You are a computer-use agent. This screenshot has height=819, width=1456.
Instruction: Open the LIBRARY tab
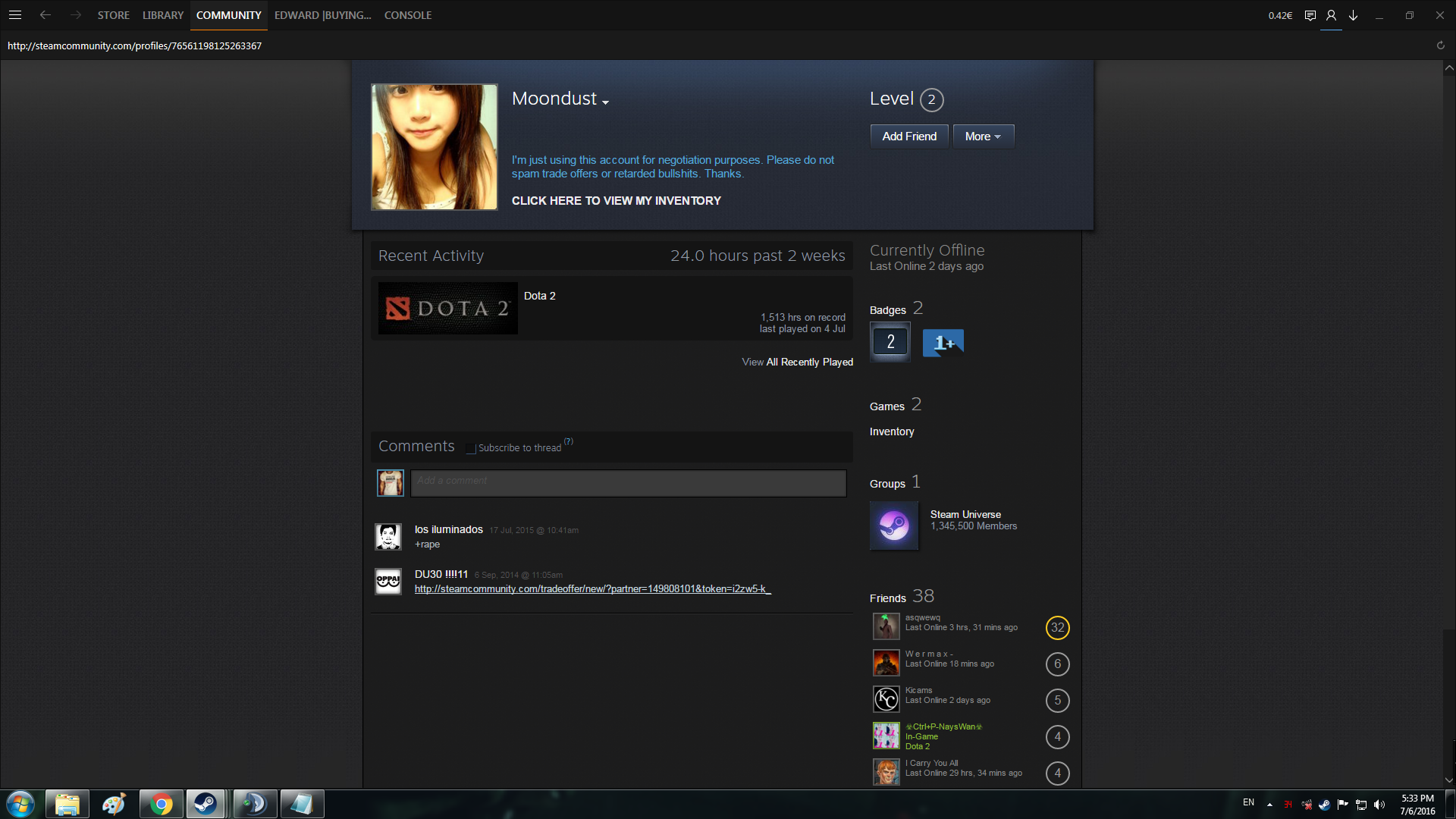coord(163,15)
